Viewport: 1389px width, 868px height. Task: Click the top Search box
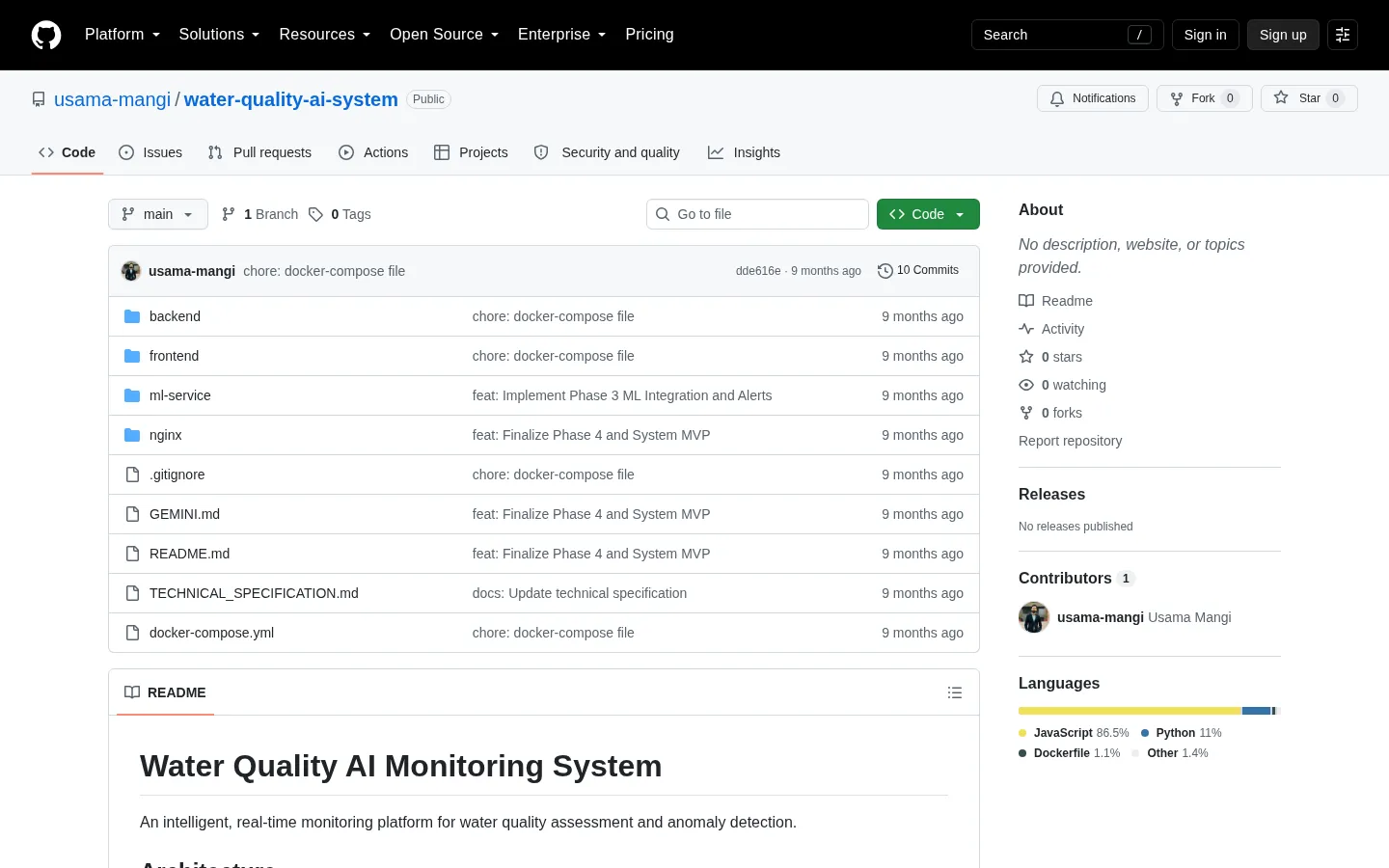[1068, 35]
